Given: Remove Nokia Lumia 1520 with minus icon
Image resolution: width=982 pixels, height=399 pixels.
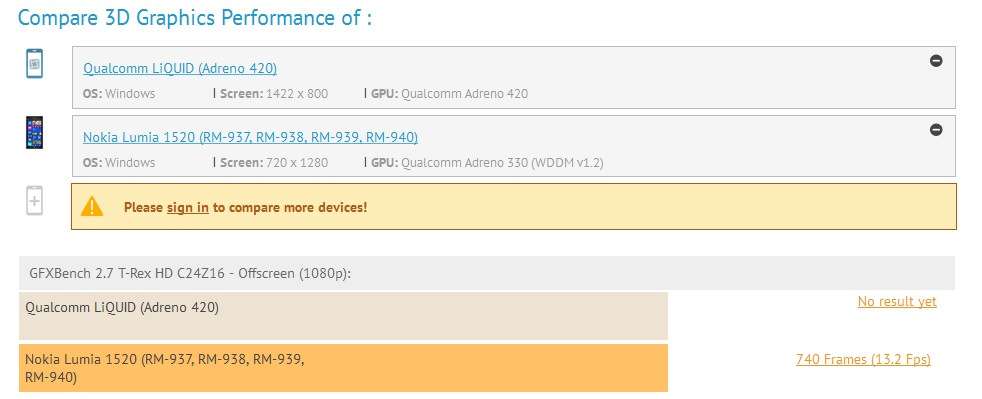Looking at the screenshot, I should coord(936,130).
